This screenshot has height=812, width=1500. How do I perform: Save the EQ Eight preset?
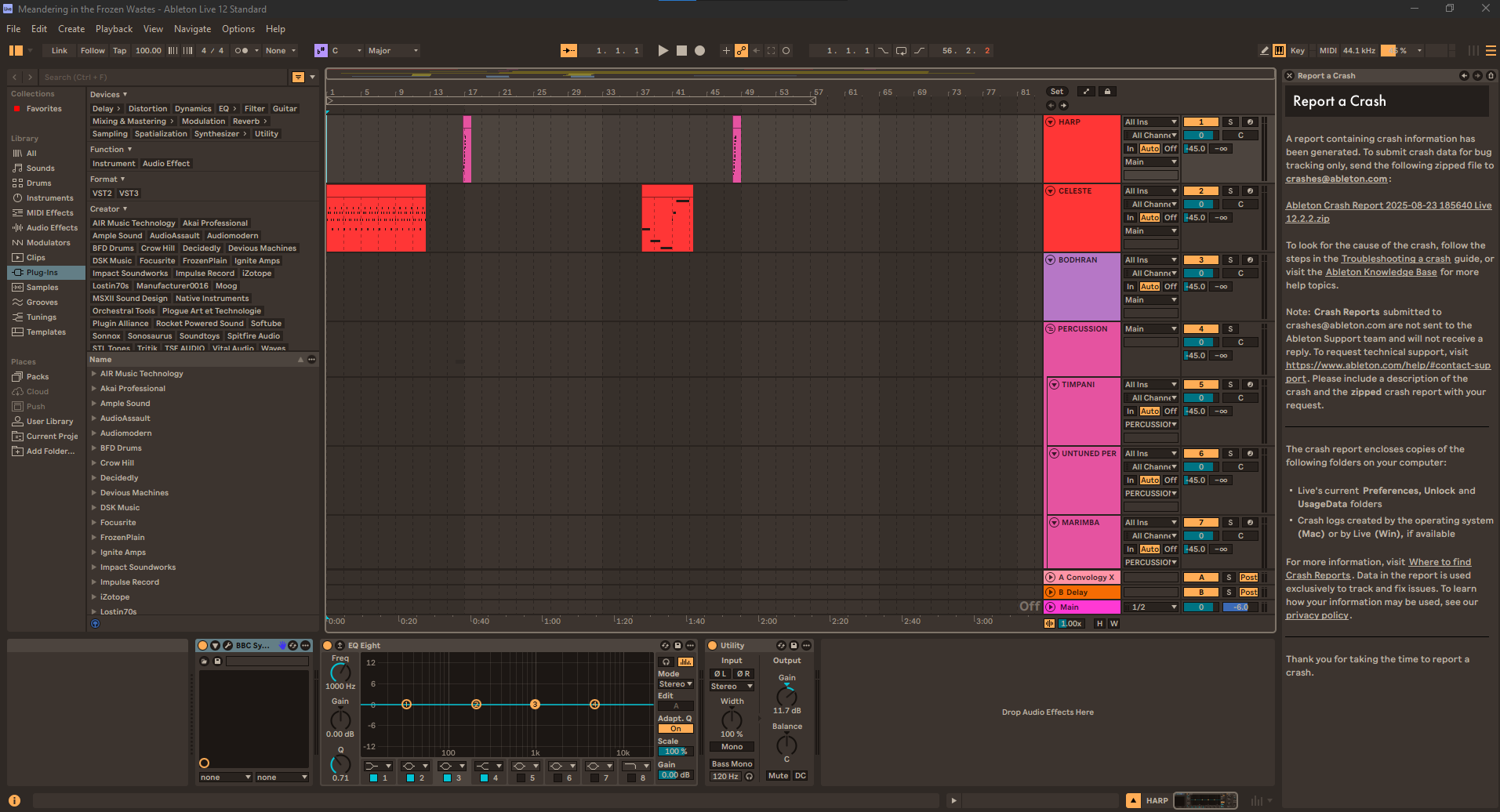point(678,645)
